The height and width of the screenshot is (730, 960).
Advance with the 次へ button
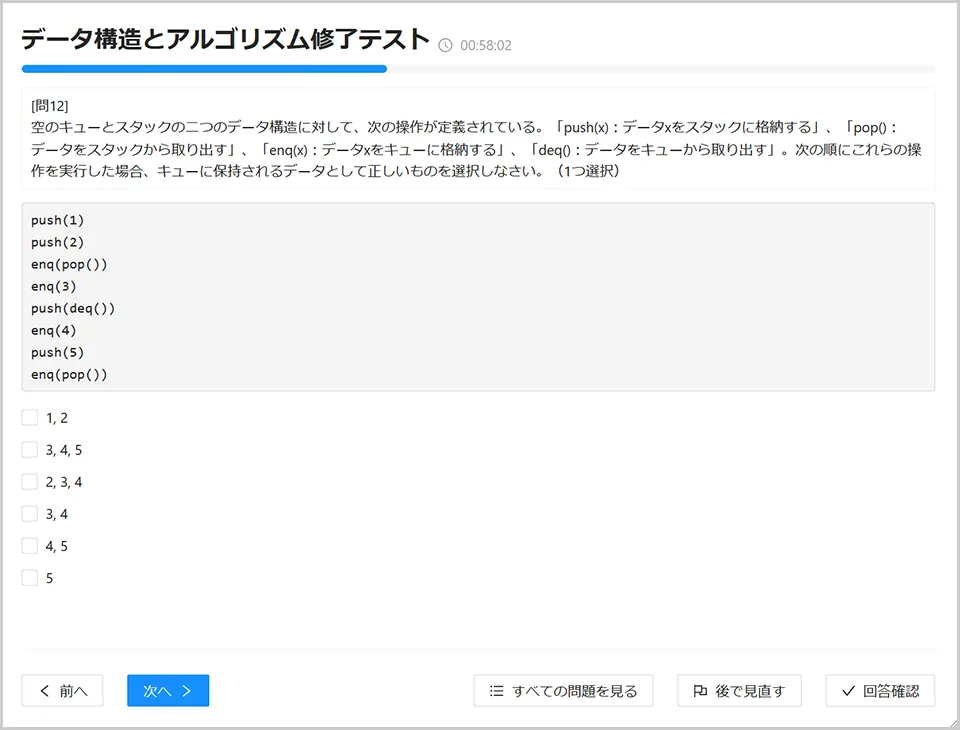pyautogui.click(x=168, y=691)
